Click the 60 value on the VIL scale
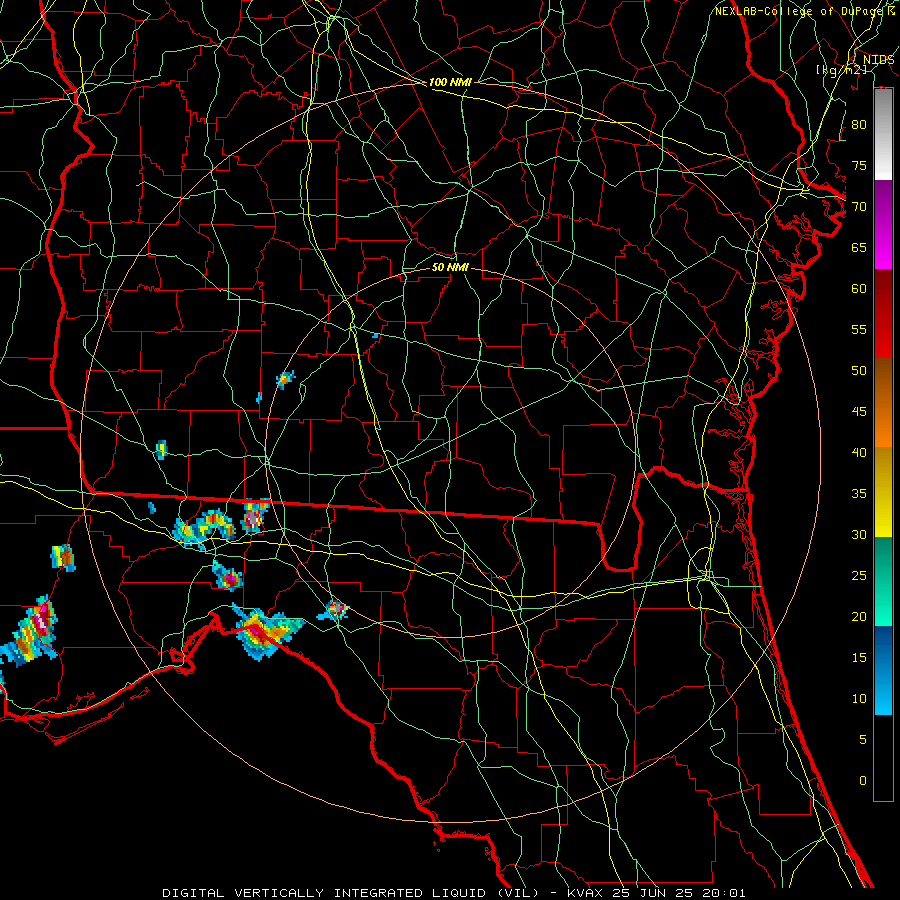The image size is (900, 900). [x=859, y=289]
